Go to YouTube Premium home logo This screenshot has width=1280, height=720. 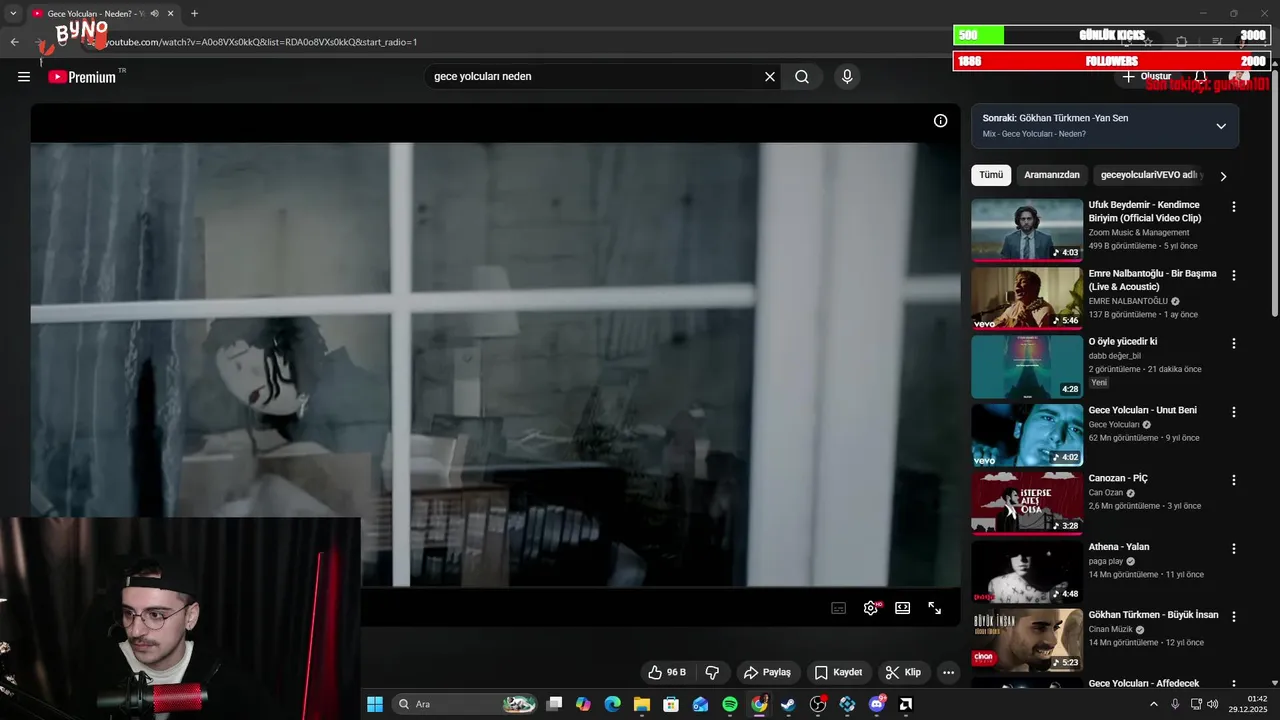(82, 77)
